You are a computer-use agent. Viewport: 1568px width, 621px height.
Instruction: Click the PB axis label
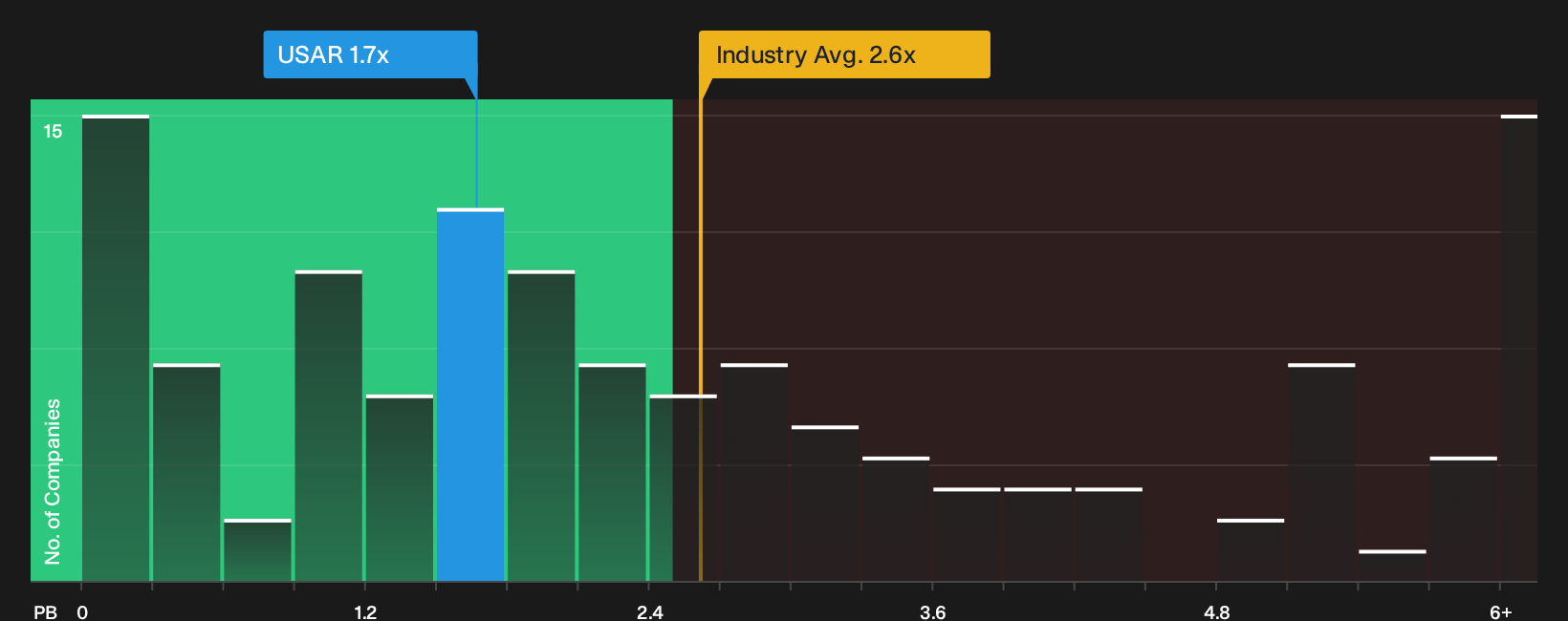pos(45,611)
